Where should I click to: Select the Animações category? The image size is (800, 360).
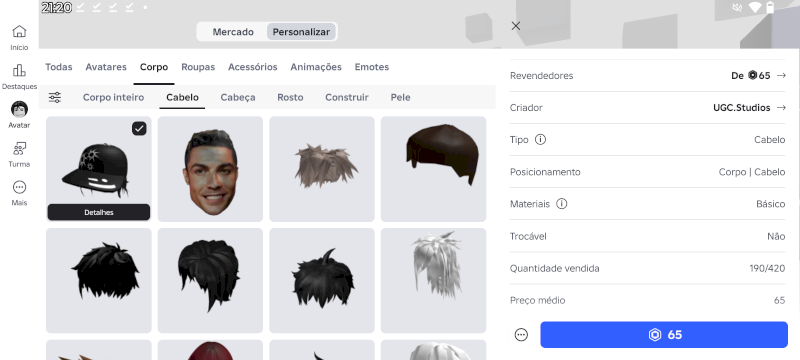pos(316,67)
